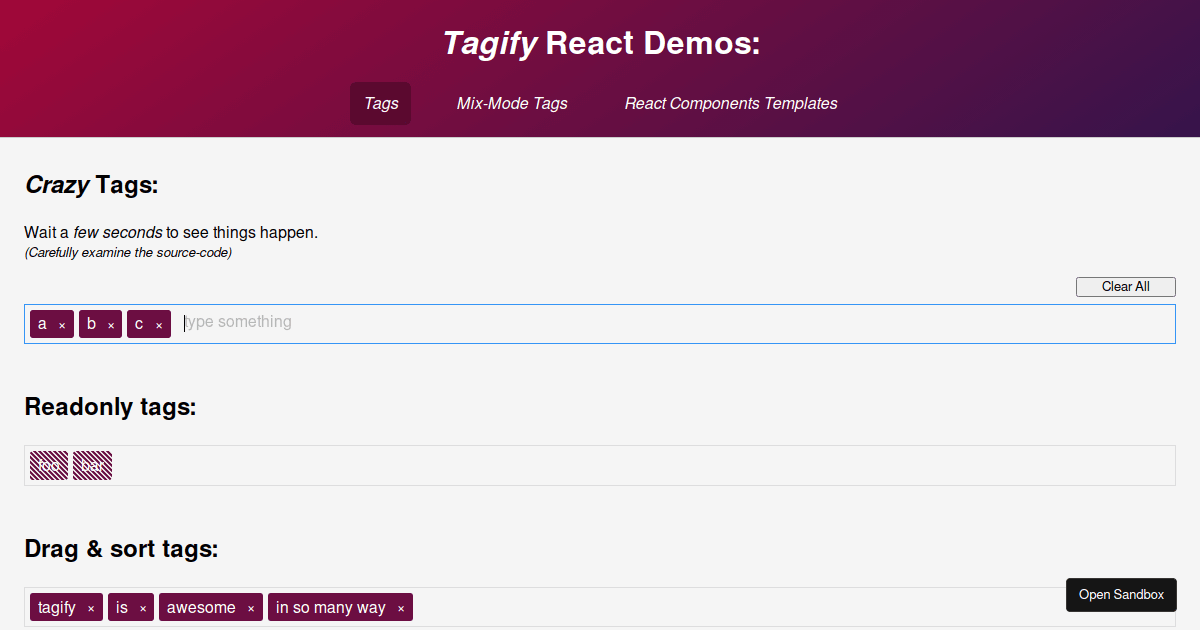This screenshot has width=1200, height=630.
Task: Select the Tags navigation tab
Action: coord(380,103)
